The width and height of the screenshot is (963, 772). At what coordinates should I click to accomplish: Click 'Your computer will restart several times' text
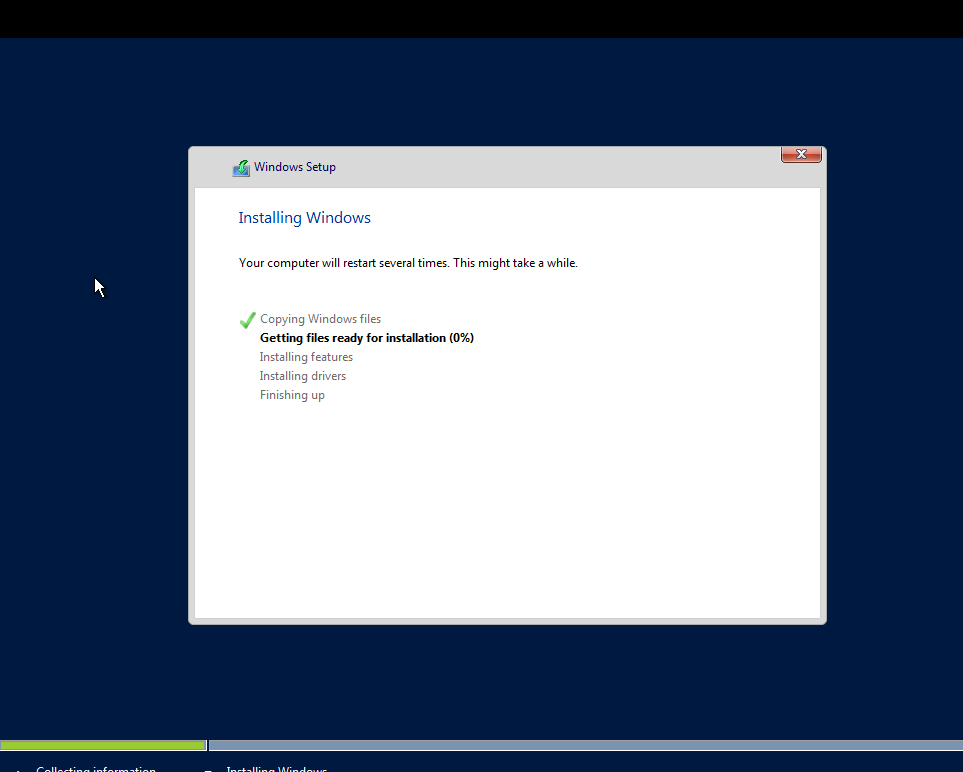(x=345, y=263)
